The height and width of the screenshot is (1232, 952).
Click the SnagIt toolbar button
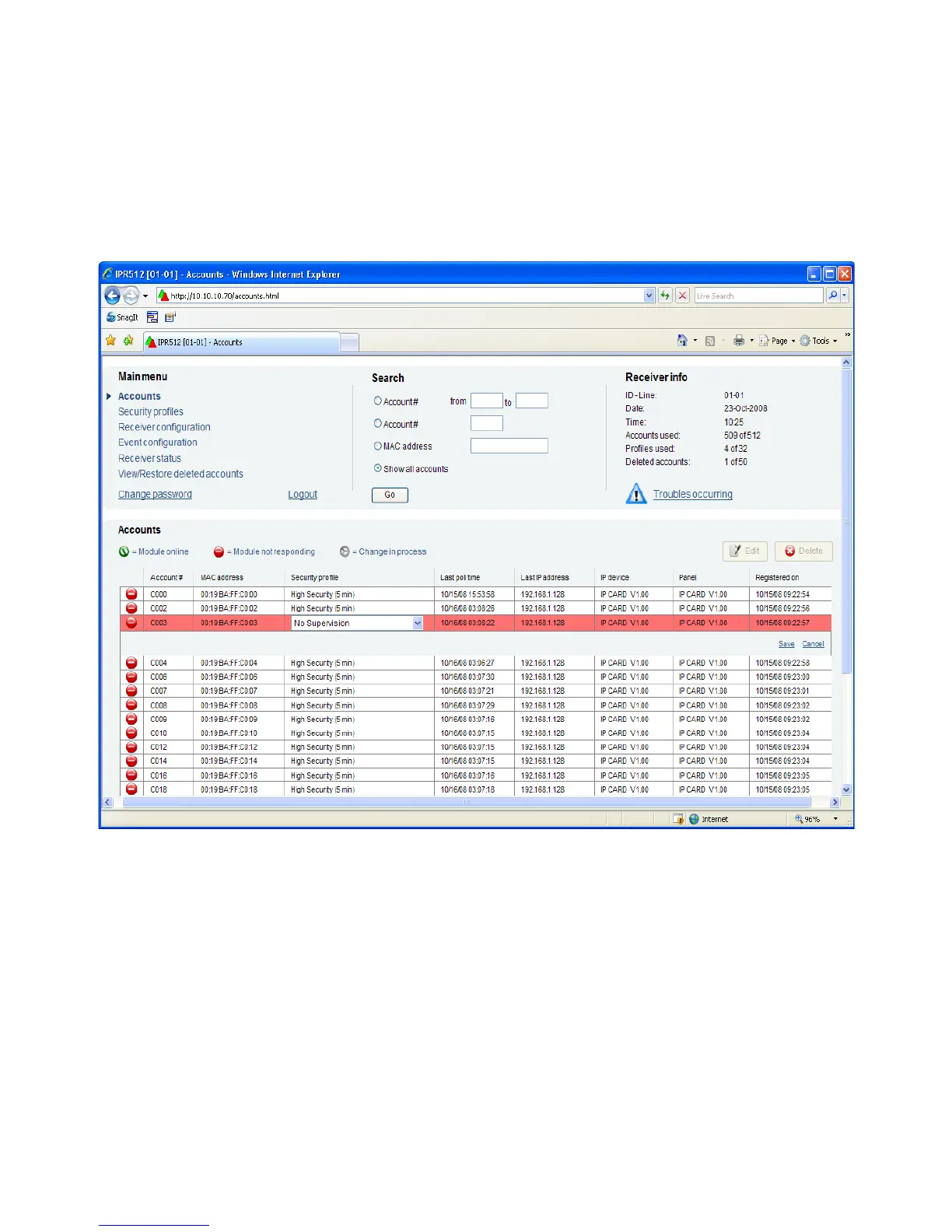click(x=122, y=317)
